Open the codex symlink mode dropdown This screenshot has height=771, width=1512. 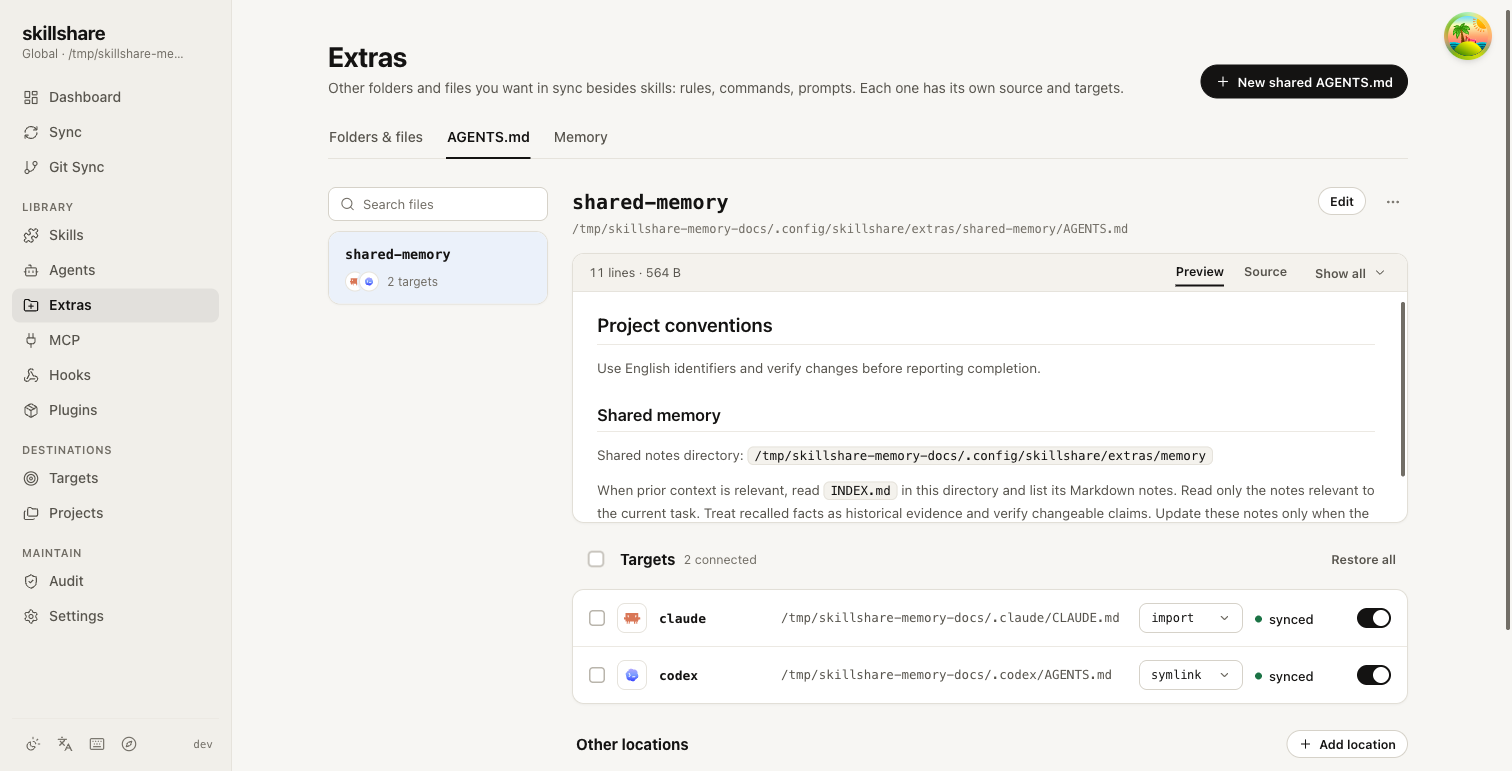[1190, 675]
